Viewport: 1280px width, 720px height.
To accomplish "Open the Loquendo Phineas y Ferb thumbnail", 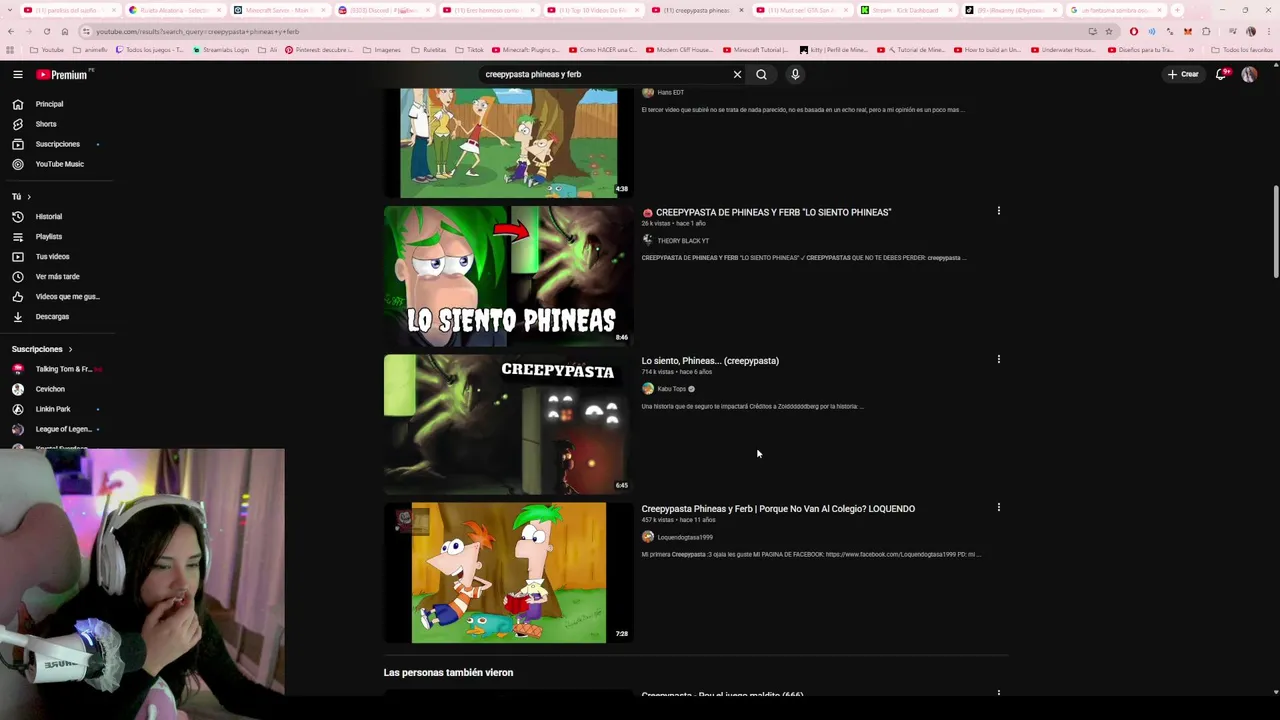I will point(508,572).
